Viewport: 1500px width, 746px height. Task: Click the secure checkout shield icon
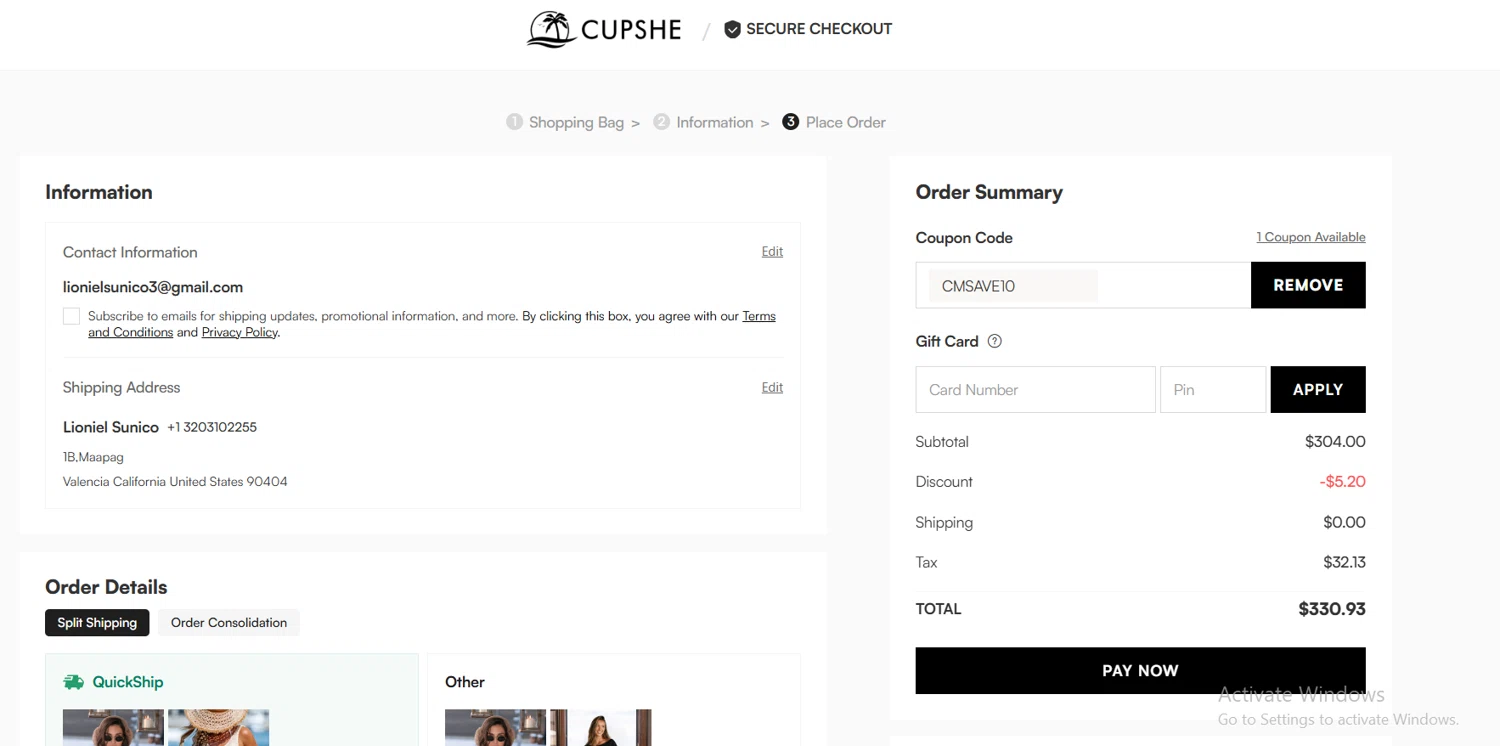(x=732, y=29)
